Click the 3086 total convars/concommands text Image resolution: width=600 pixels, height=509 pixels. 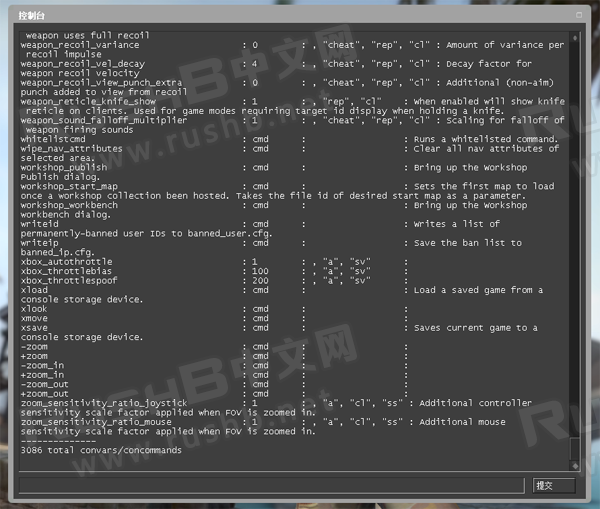(101, 451)
